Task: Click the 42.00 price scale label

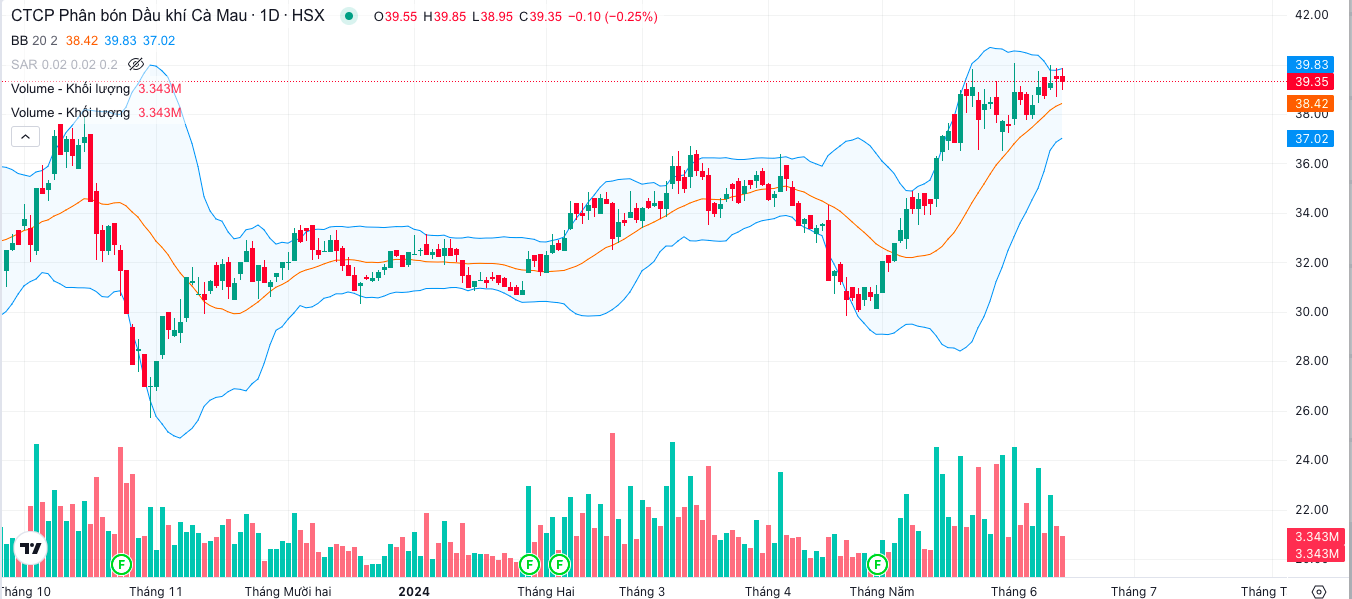Action: click(x=1312, y=15)
